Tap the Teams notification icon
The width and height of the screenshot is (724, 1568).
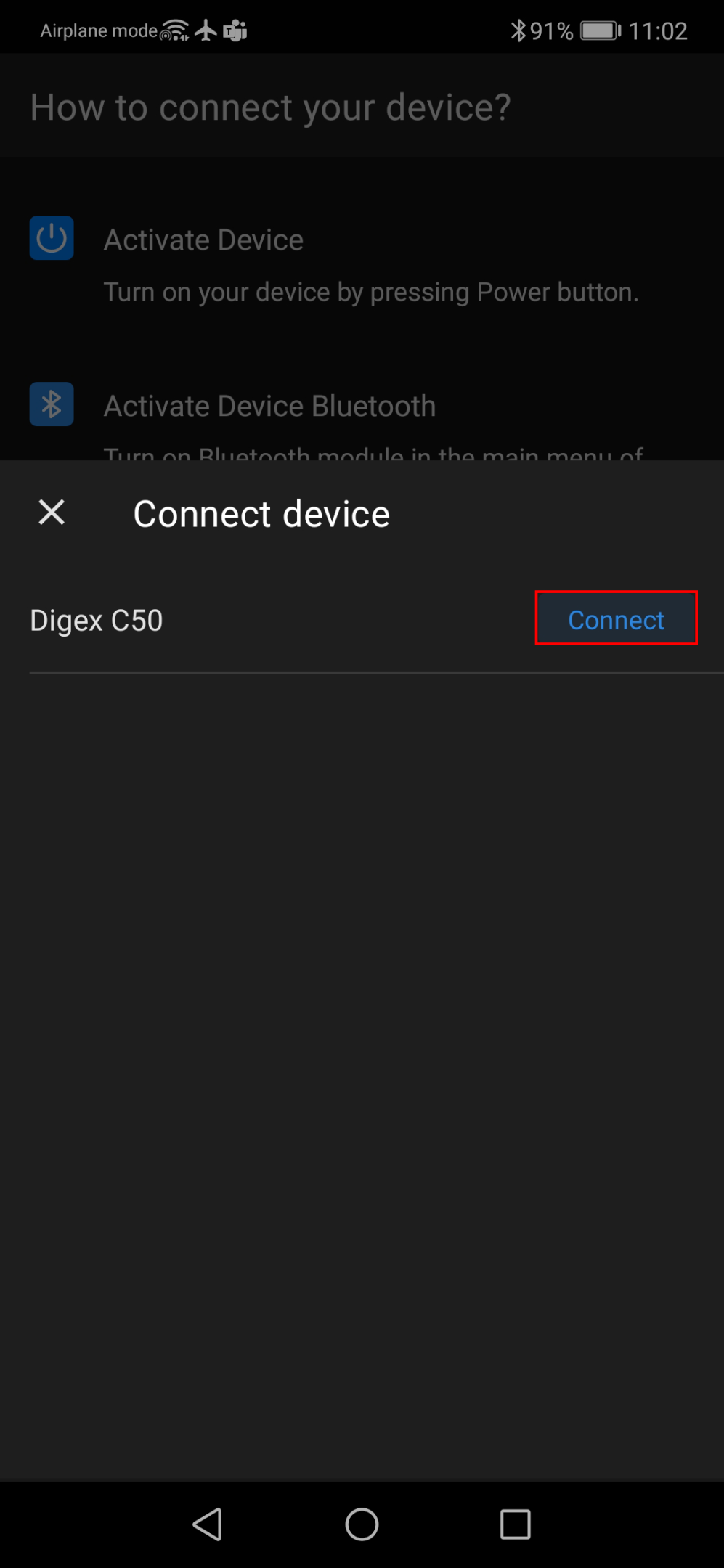(235, 30)
